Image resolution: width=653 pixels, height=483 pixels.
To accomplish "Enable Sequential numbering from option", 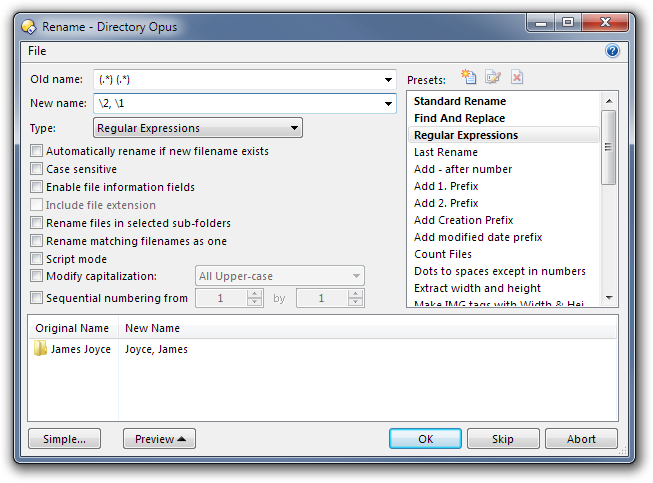I will pos(37,298).
